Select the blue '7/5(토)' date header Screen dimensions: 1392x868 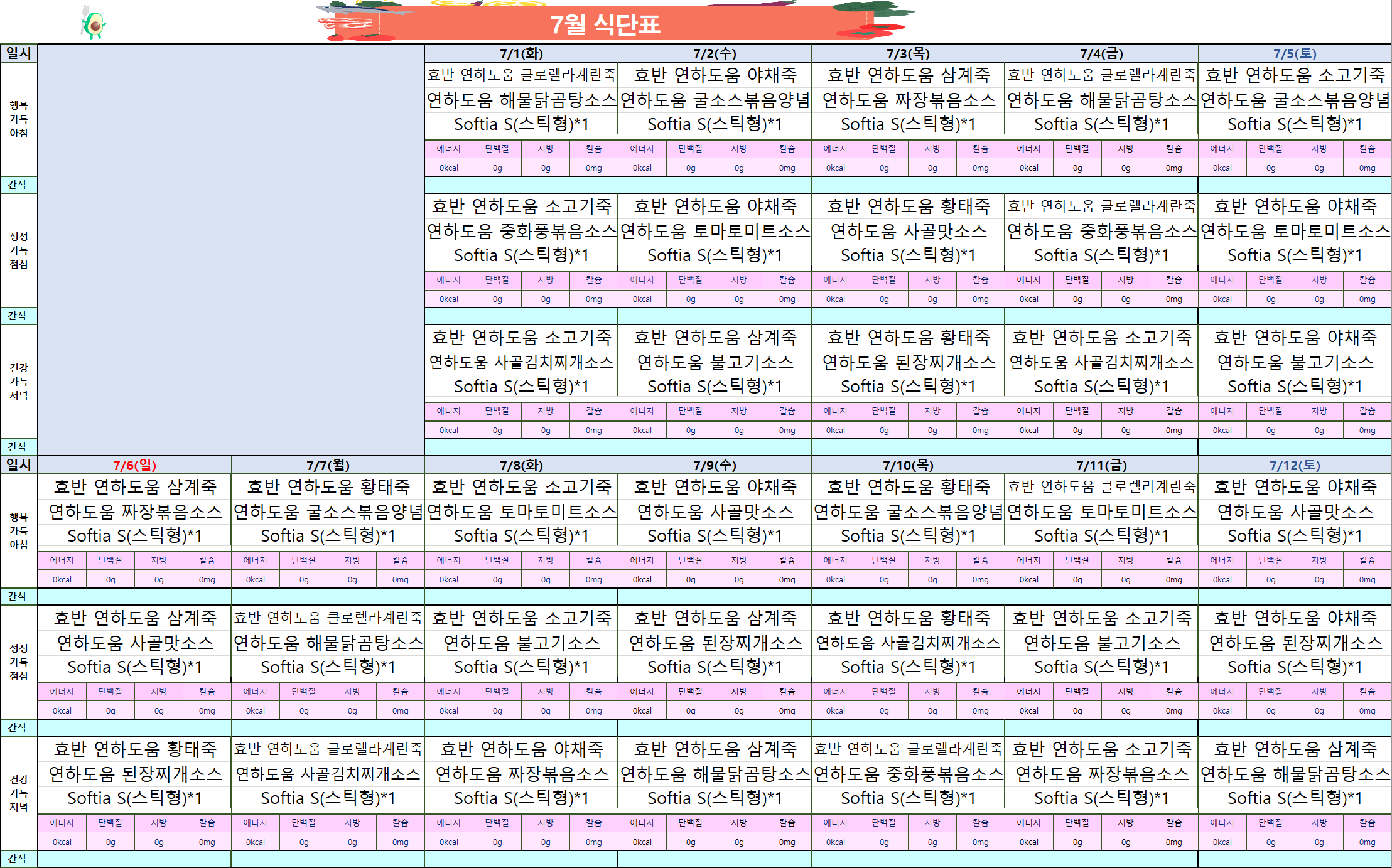pos(1295,54)
